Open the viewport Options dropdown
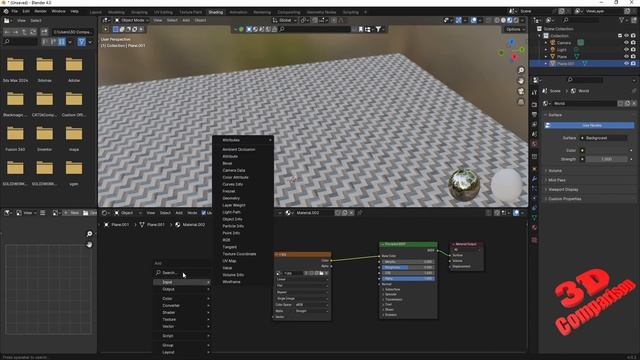The image size is (640, 360). (515, 29)
